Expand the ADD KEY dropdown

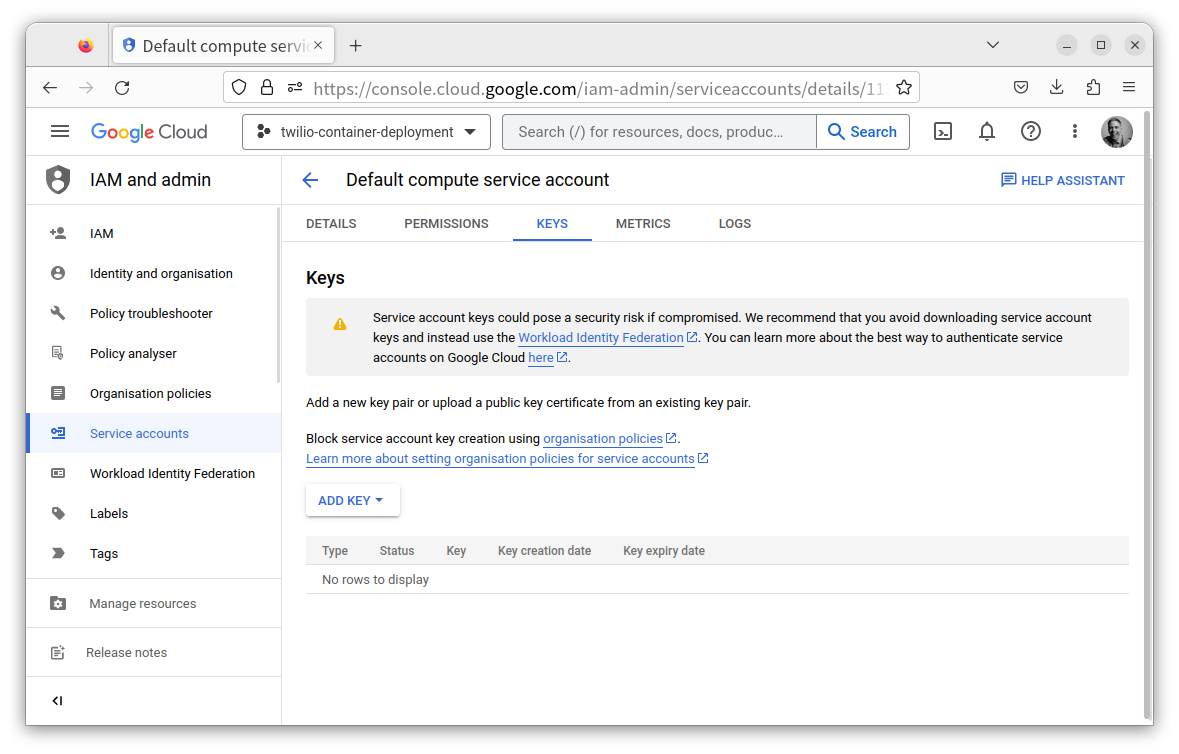352,501
